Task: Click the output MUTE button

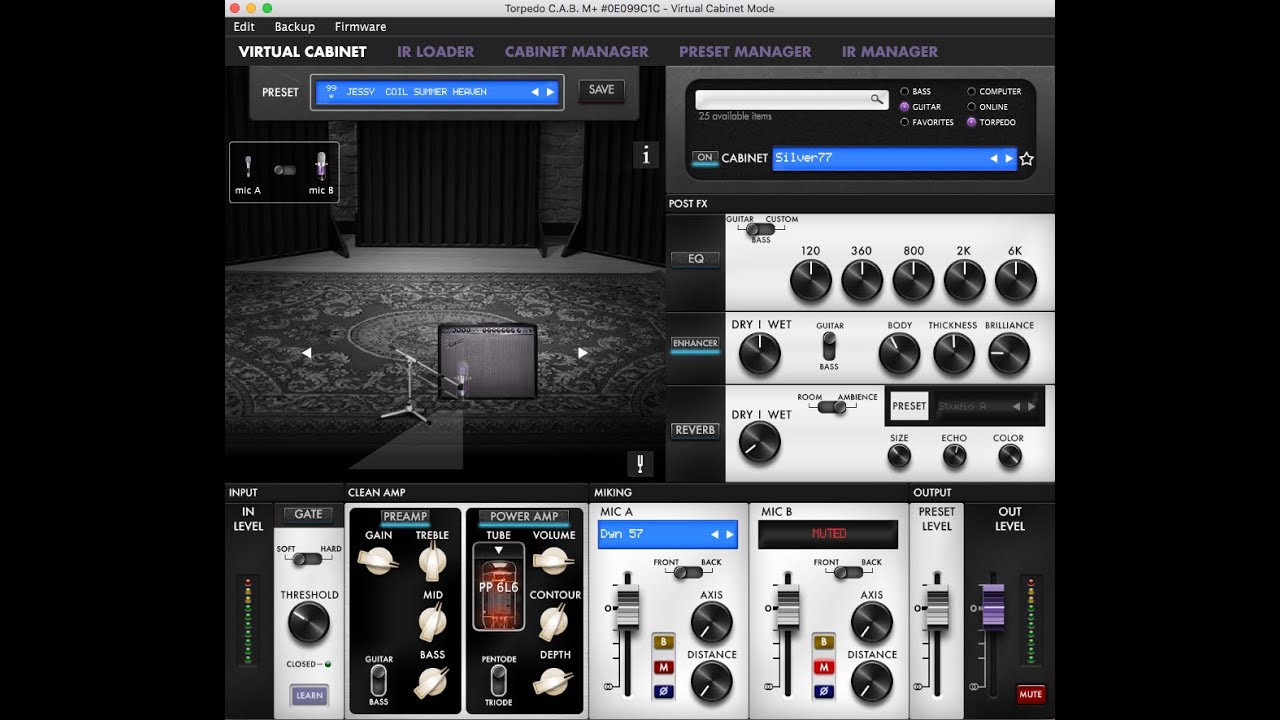Action: point(1030,694)
